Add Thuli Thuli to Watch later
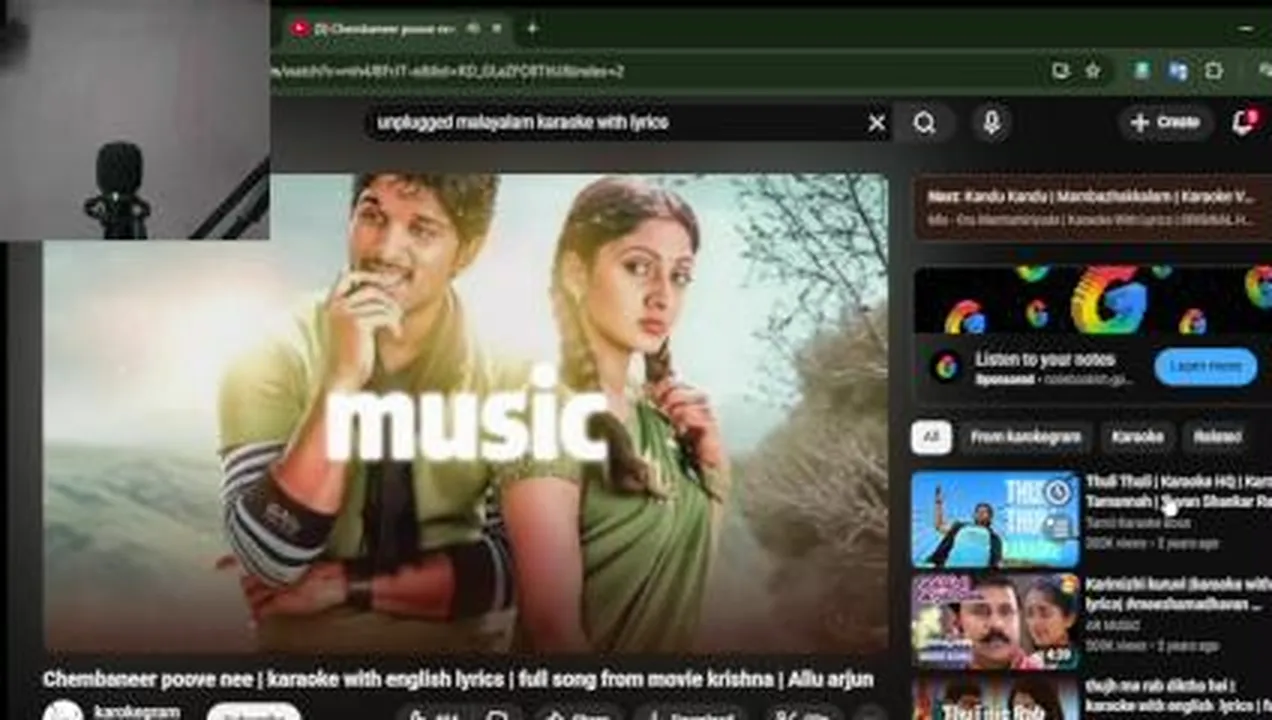Image resolution: width=1272 pixels, height=720 pixels. tap(1058, 491)
